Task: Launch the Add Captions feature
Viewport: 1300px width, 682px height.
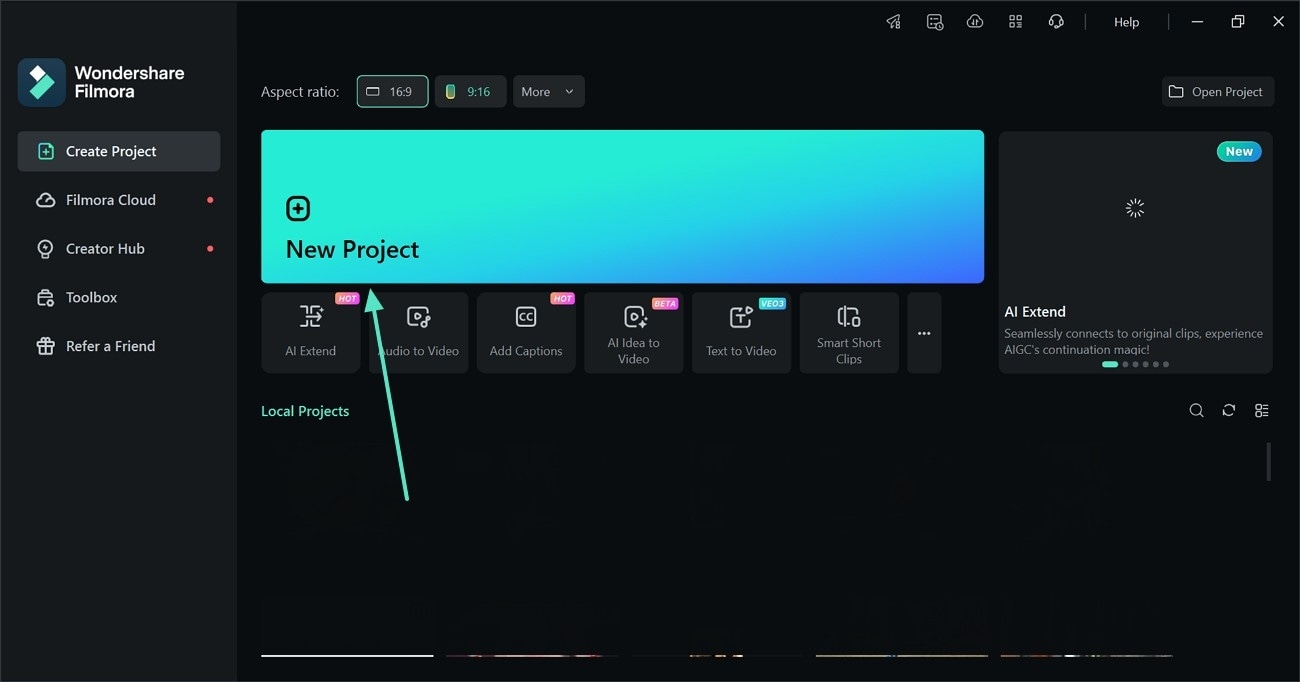Action: [x=526, y=332]
